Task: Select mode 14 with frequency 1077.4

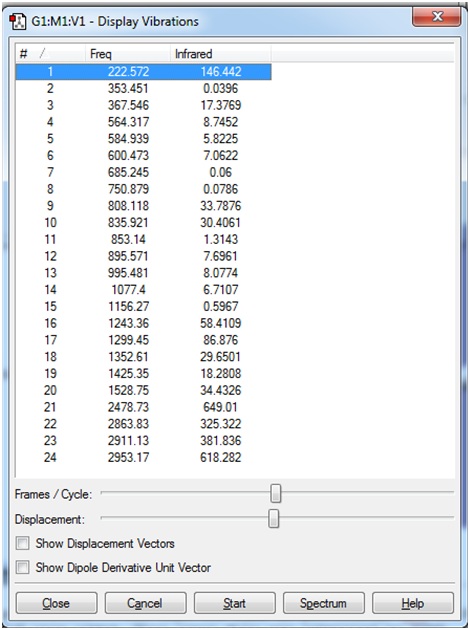Action: [144, 290]
